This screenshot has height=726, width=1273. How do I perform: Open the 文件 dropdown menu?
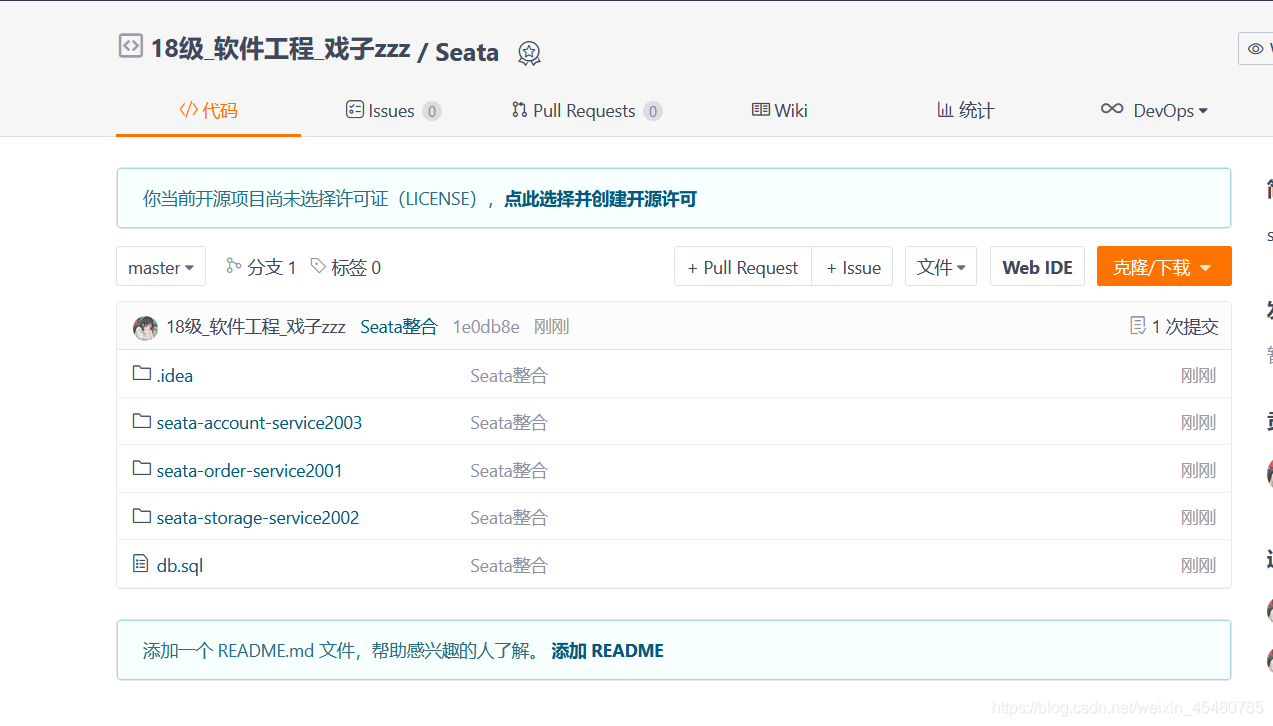pyautogui.click(x=941, y=267)
